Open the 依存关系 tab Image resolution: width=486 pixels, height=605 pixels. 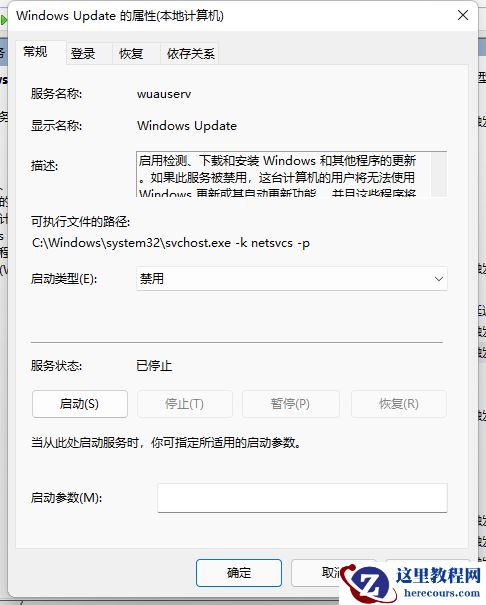pyautogui.click(x=191, y=54)
